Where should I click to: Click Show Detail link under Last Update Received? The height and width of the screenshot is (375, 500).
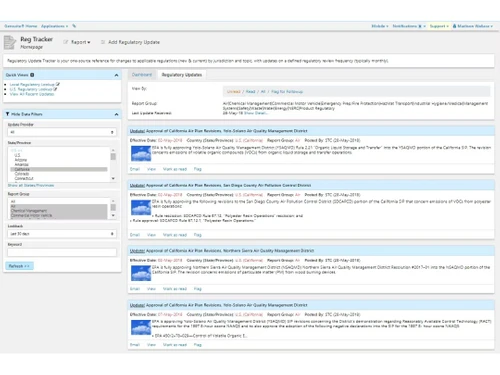coord(256,113)
